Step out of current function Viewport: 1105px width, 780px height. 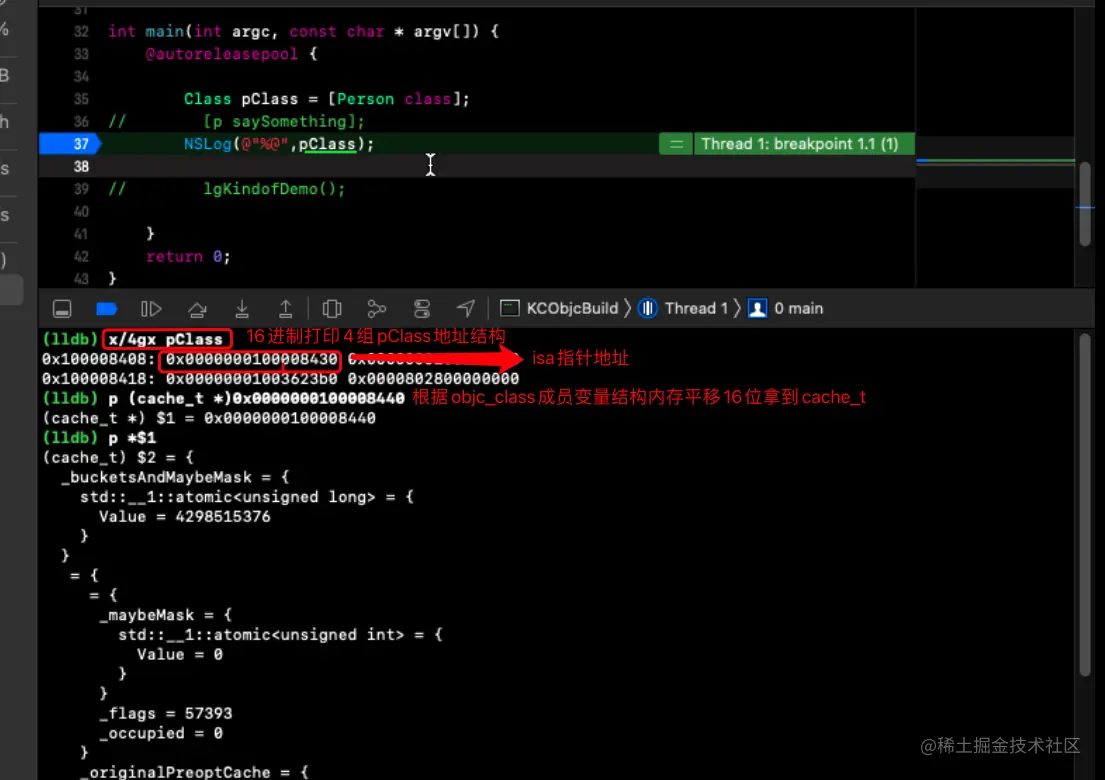285,309
